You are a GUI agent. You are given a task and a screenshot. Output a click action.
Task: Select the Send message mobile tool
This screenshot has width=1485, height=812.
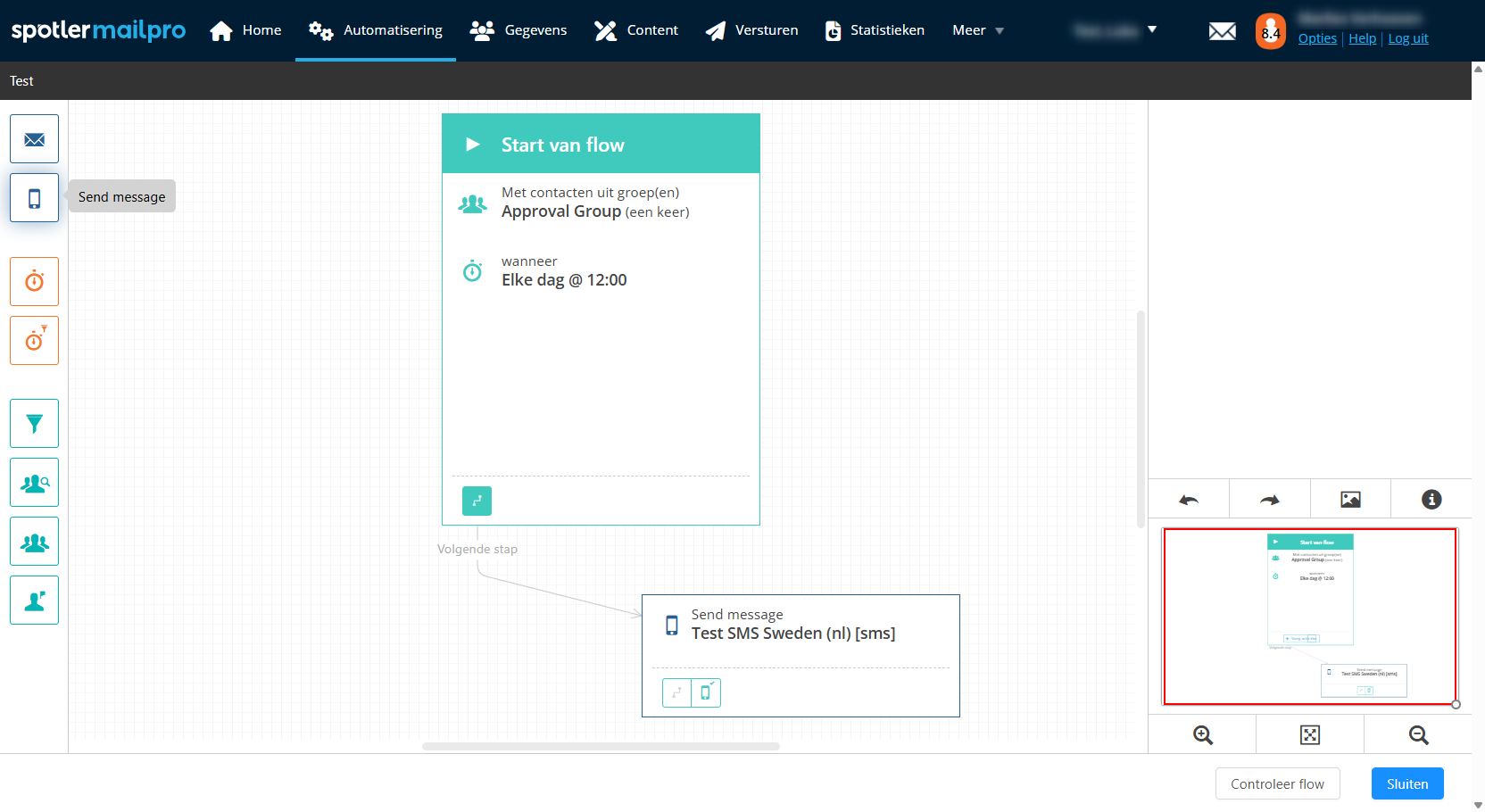(34, 198)
